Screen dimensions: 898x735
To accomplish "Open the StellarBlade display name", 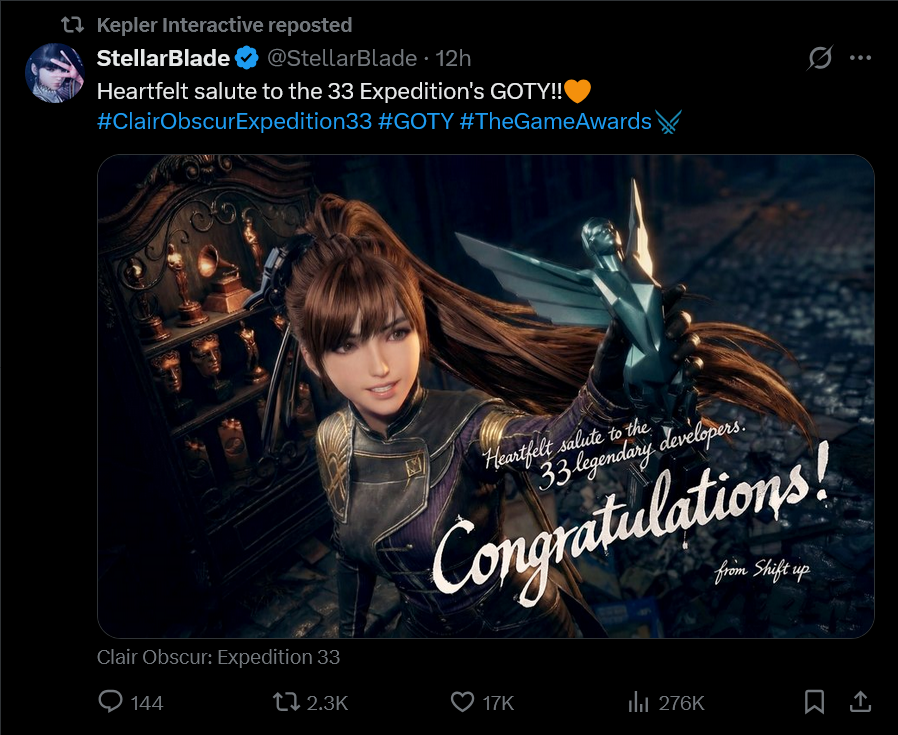I will pos(163,58).
